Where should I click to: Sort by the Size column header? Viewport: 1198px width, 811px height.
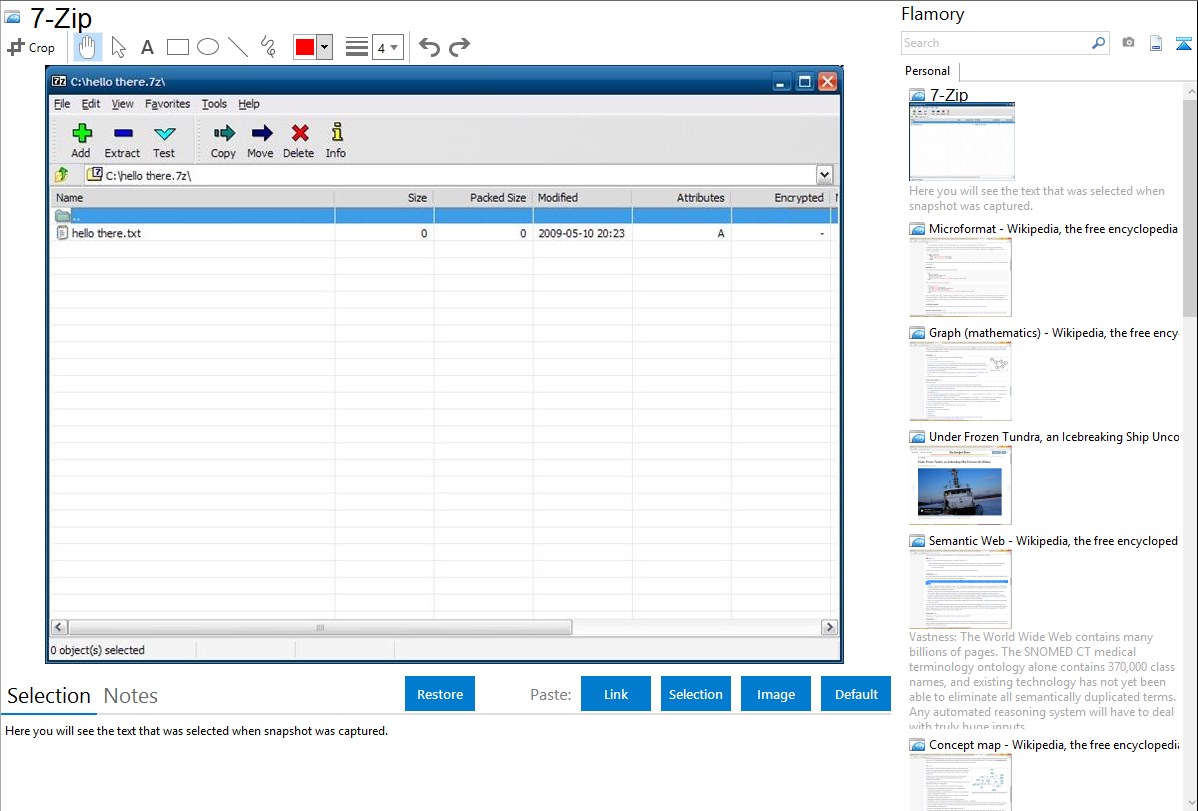click(x=384, y=197)
